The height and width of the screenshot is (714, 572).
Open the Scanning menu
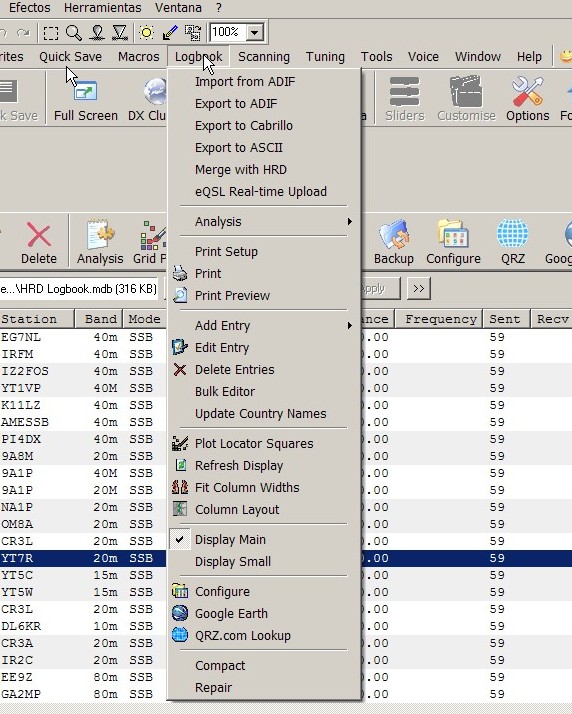point(264,56)
